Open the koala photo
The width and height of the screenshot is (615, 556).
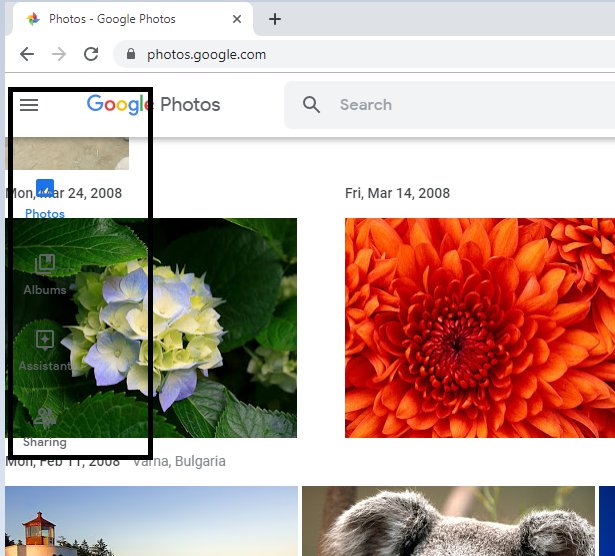(448, 521)
